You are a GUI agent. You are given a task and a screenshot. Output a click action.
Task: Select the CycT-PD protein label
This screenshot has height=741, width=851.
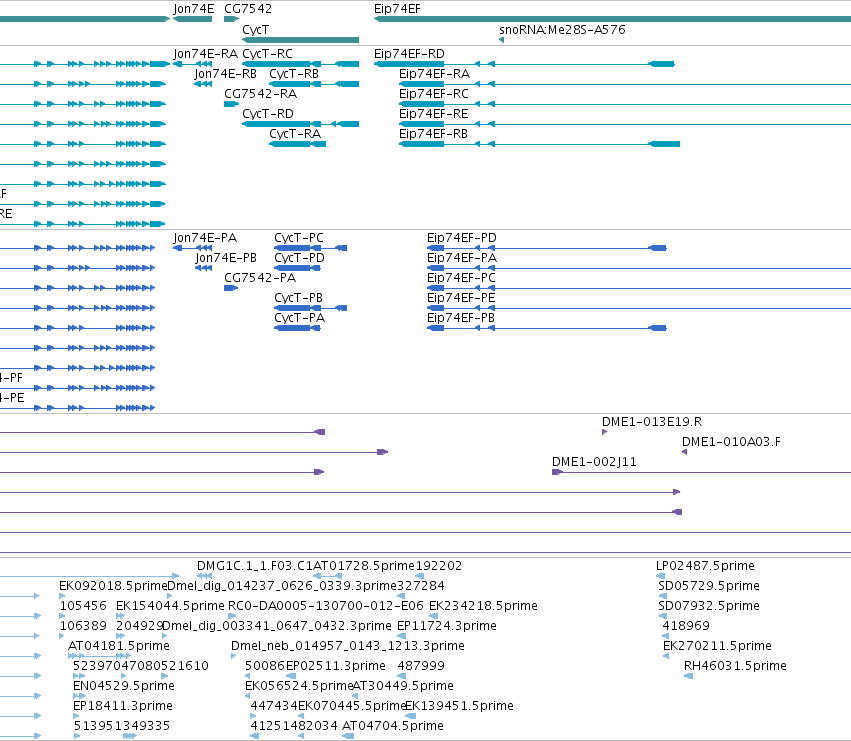[x=300, y=258]
